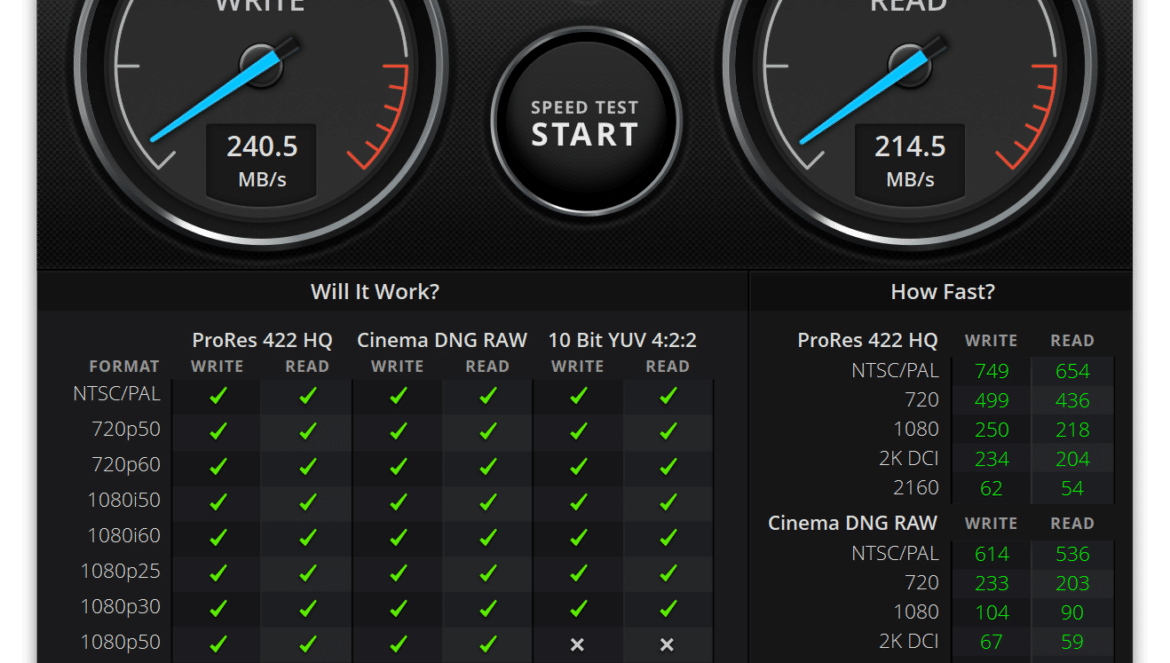This screenshot has width=1170, height=663.
Task: Click the 720p50 10 Bit YUV write checkmark
Action: click(578, 430)
